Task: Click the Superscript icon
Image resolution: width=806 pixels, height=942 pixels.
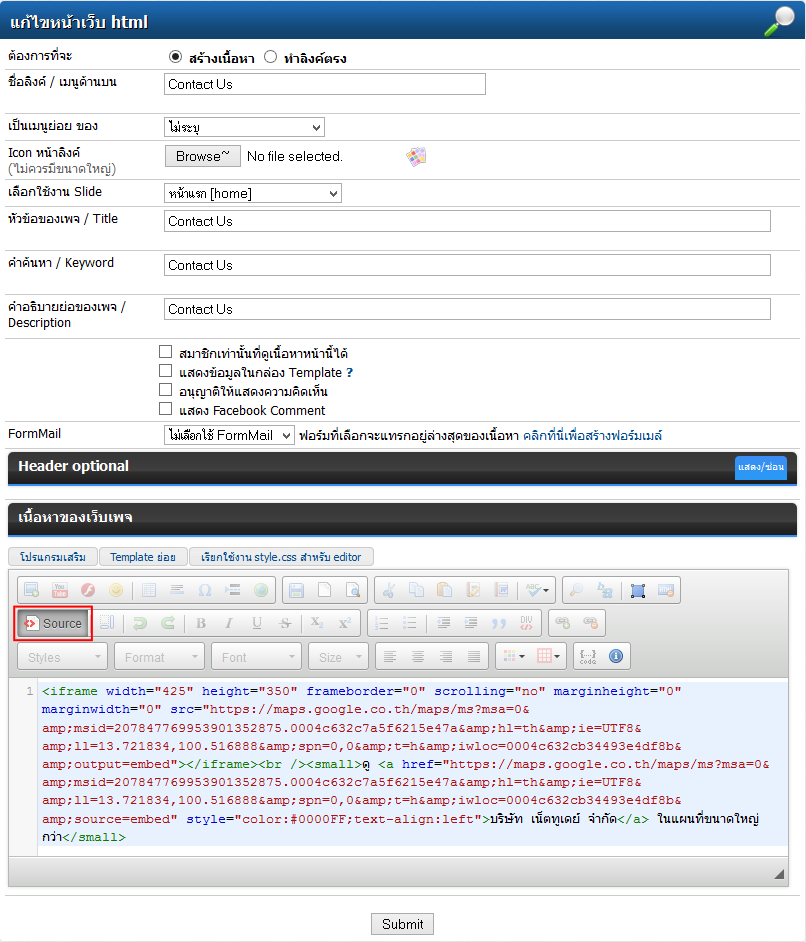Action: [x=345, y=623]
